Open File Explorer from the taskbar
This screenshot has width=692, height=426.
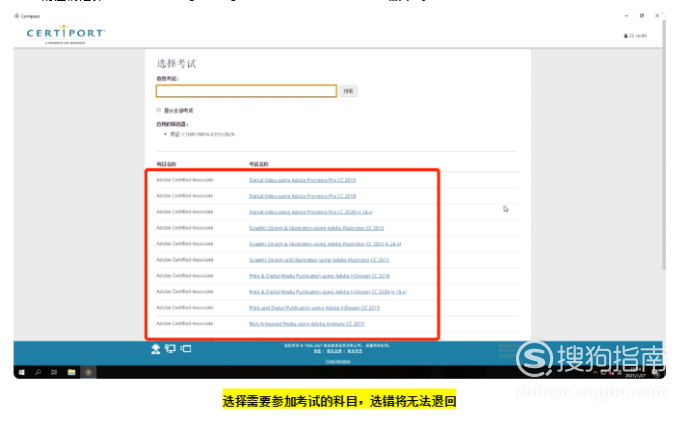71,373
